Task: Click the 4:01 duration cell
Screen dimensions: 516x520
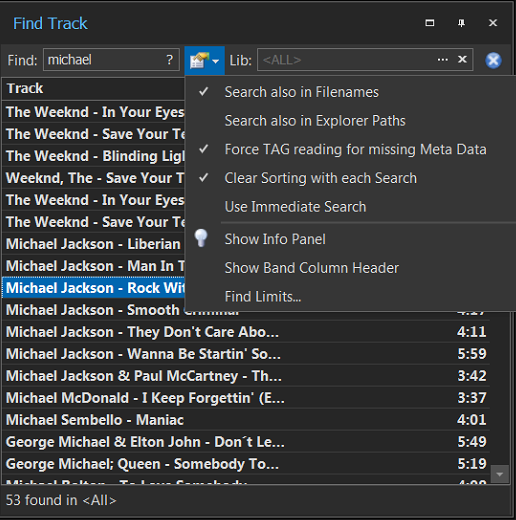Action: (x=471, y=420)
